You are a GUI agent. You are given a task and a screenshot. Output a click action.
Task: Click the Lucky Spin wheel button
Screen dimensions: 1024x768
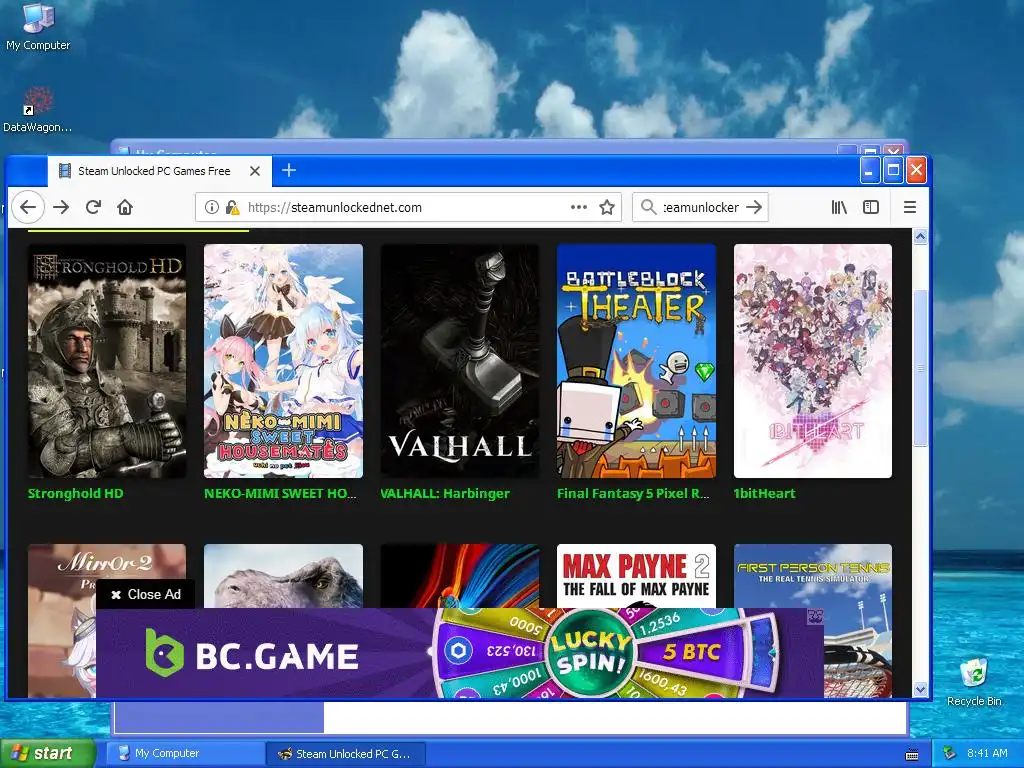point(590,652)
